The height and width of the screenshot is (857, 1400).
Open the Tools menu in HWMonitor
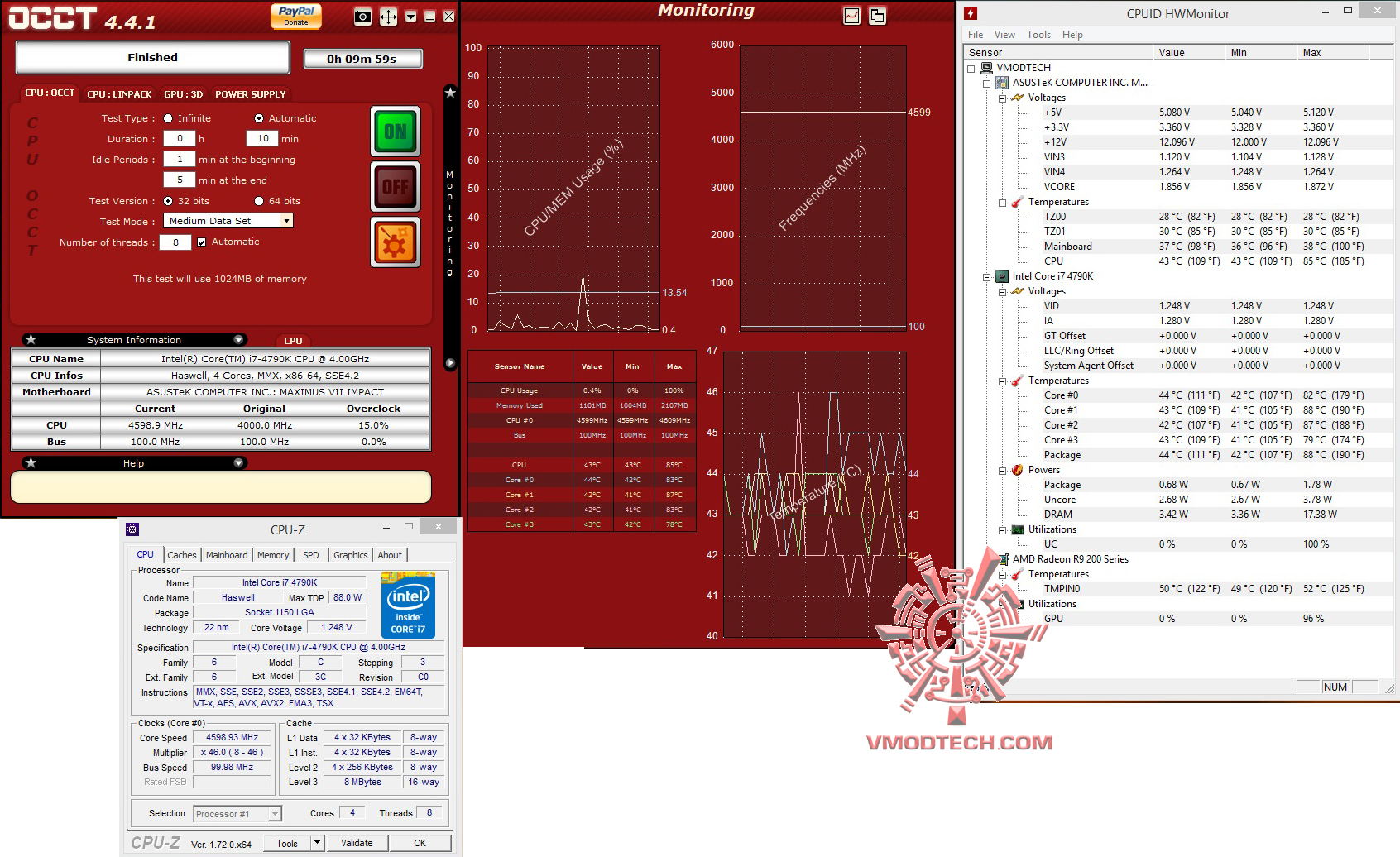point(1038,35)
